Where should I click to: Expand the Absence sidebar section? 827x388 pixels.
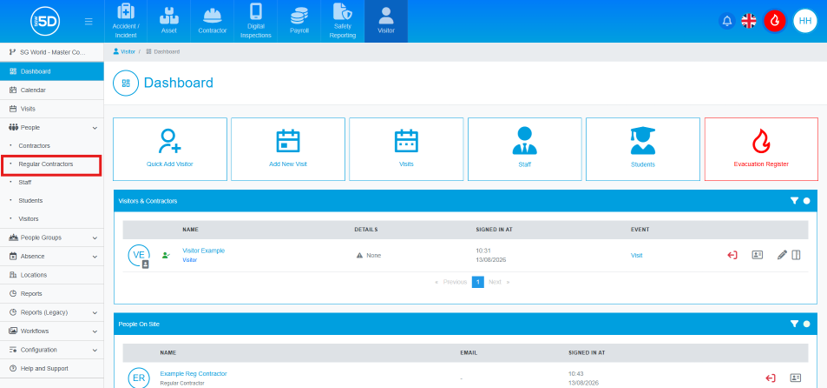click(52, 256)
